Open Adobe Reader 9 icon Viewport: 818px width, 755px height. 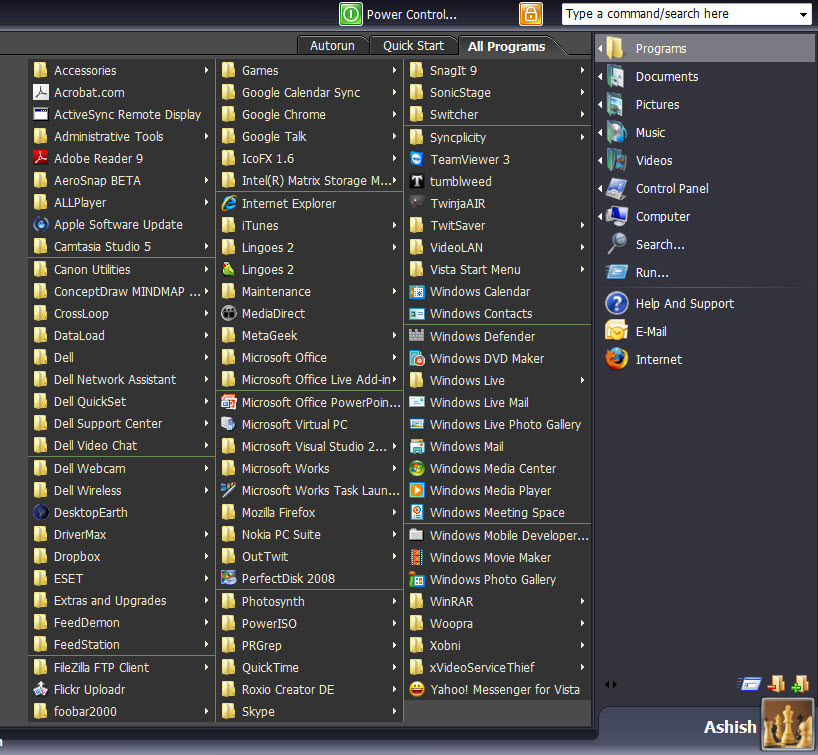tap(41, 158)
